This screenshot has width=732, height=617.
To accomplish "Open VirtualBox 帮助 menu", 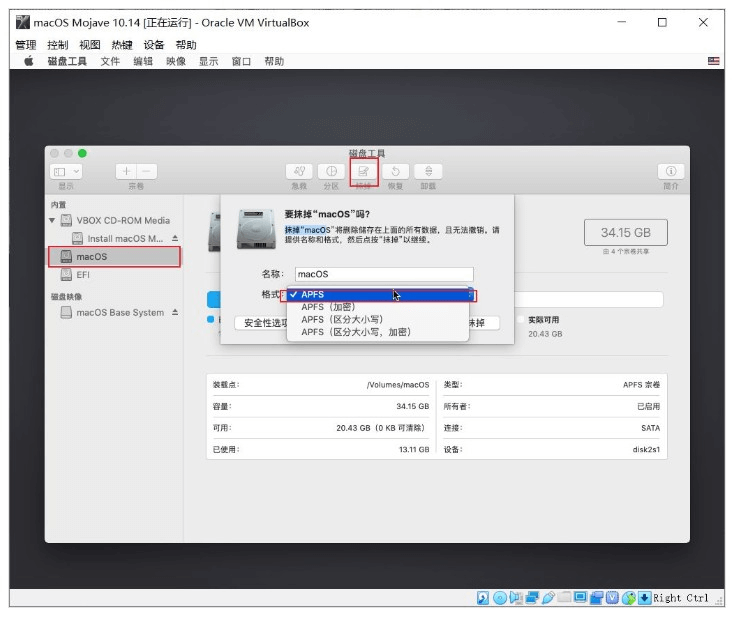I will click(186, 45).
